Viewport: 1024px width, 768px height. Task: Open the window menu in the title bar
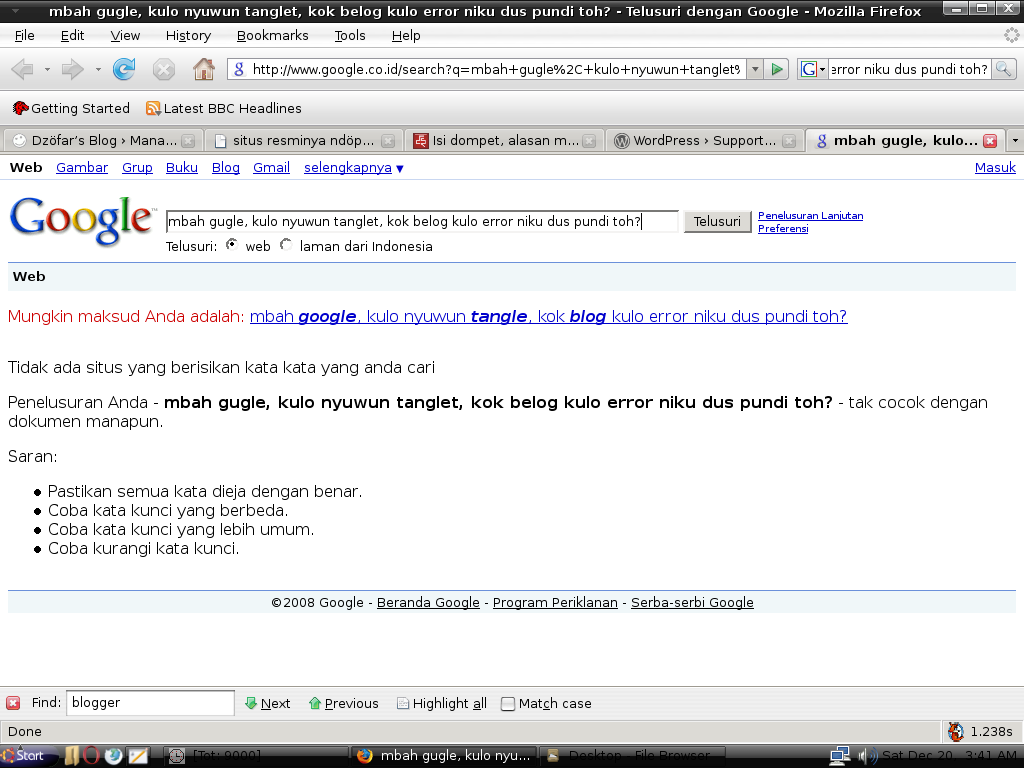coord(14,10)
